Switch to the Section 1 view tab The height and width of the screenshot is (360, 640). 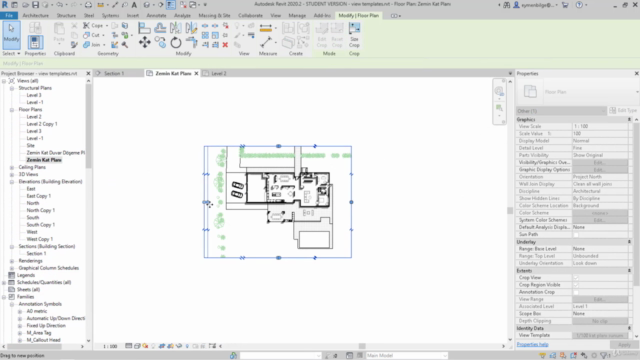[x=113, y=73]
